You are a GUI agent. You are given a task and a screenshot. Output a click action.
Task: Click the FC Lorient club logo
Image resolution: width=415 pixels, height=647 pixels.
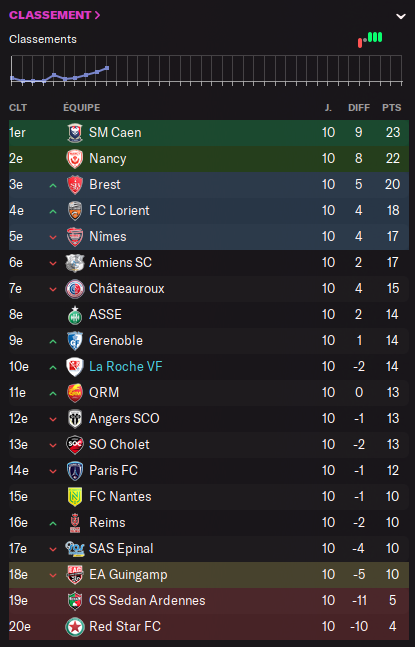[75, 211]
